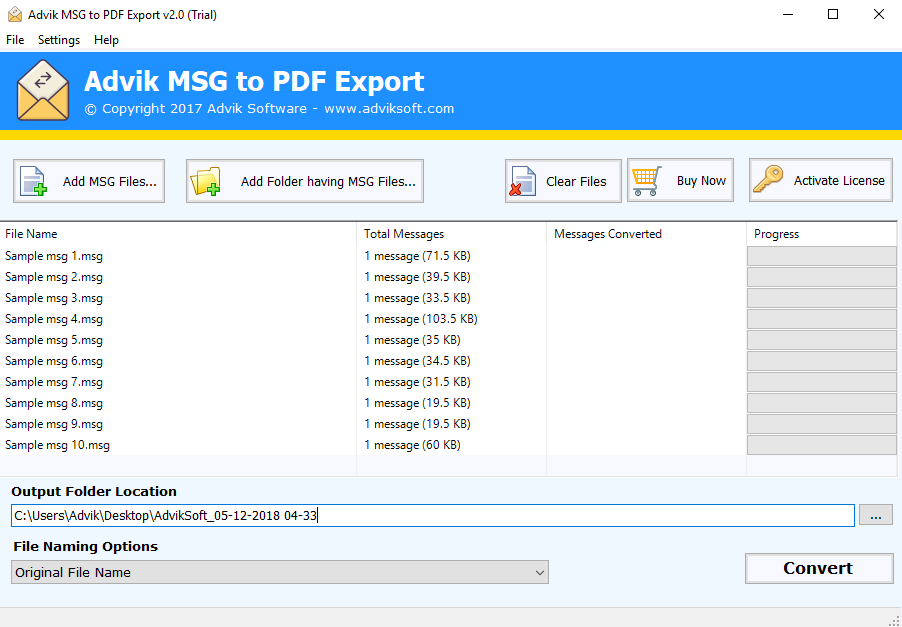Close the Advik MSG to PDF window
This screenshot has width=902, height=627.
click(878, 15)
